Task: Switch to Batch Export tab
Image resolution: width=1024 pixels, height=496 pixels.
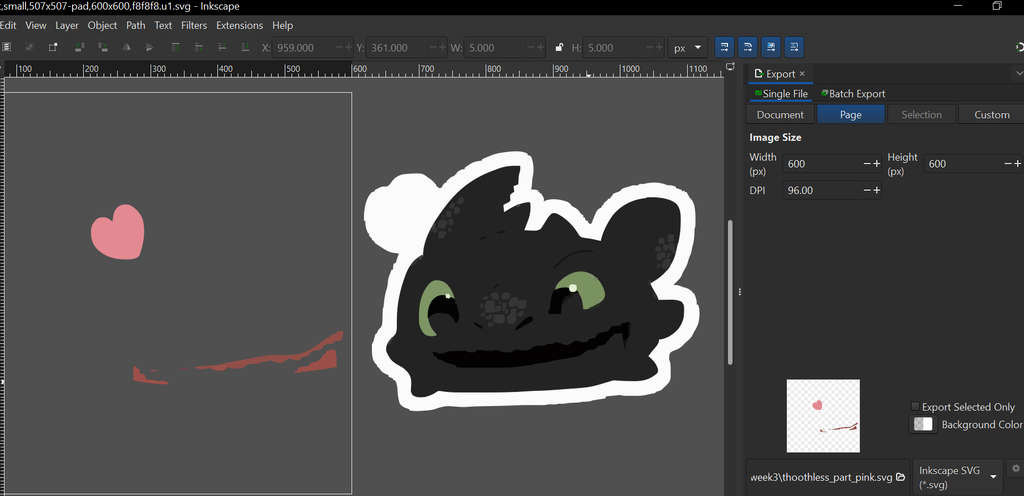Action: pyautogui.click(x=852, y=94)
